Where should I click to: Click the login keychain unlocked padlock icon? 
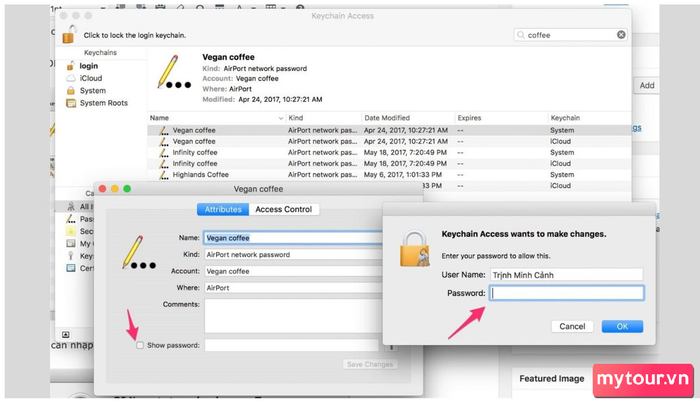tap(70, 66)
